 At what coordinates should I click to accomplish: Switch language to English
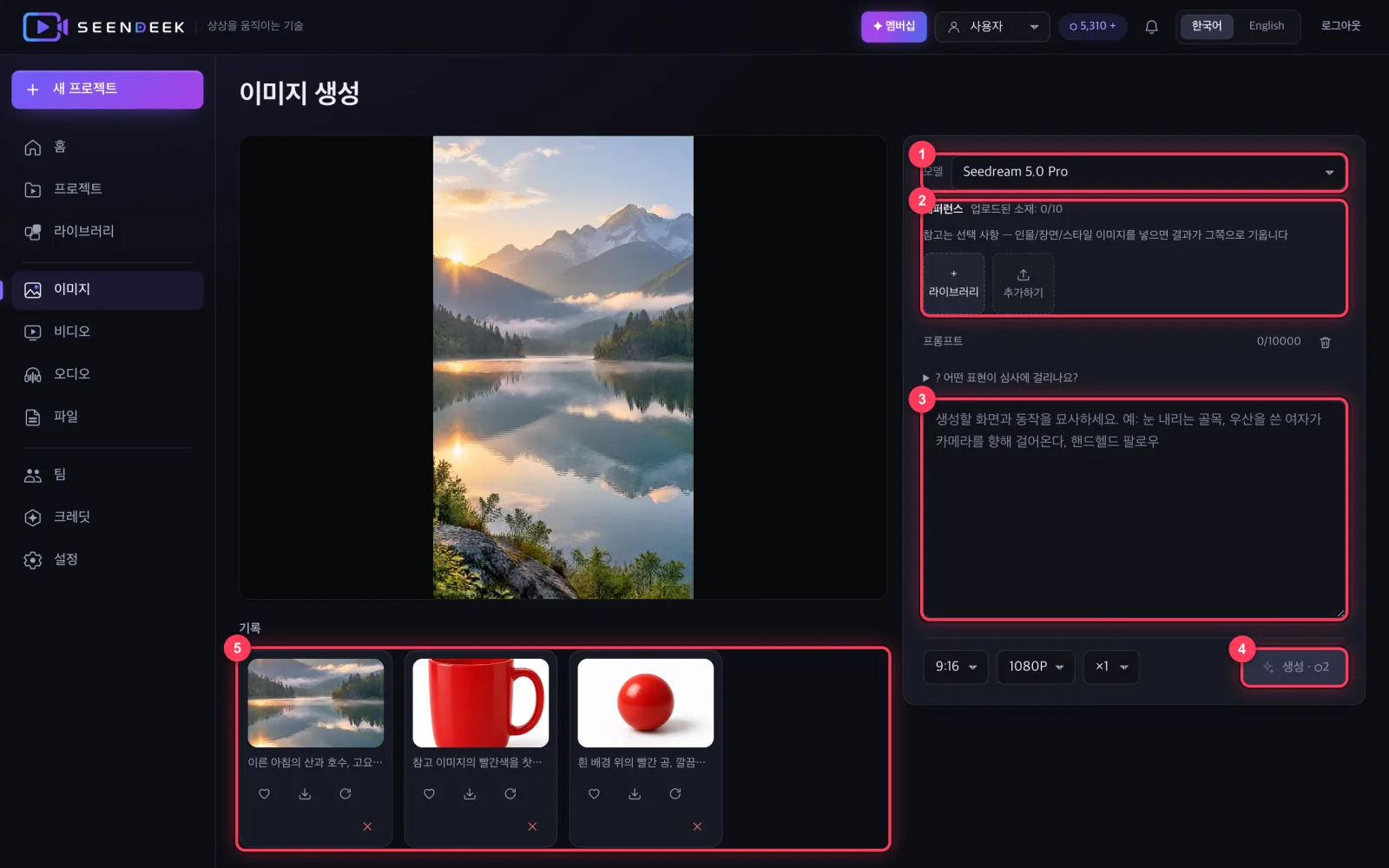point(1267,26)
